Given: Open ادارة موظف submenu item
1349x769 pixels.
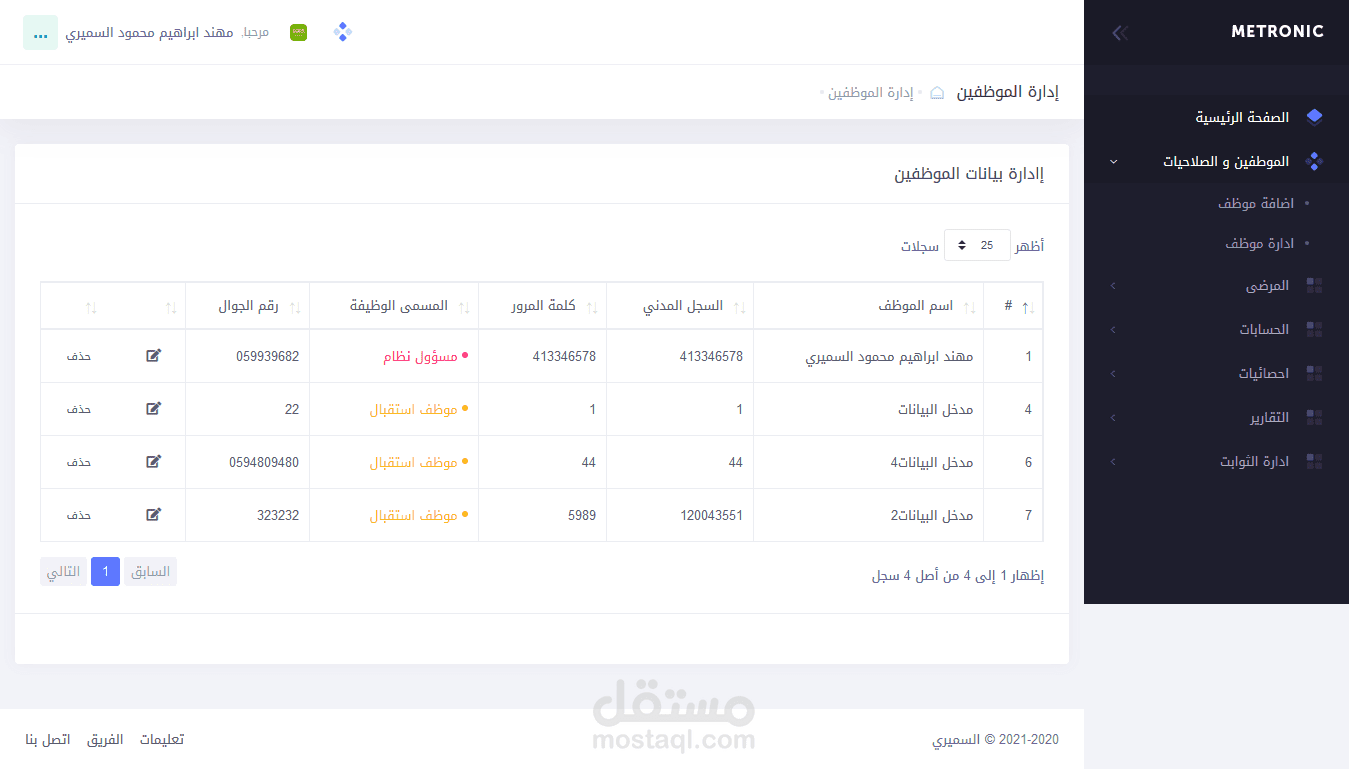Looking at the screenshot, I should [1260, 244].
